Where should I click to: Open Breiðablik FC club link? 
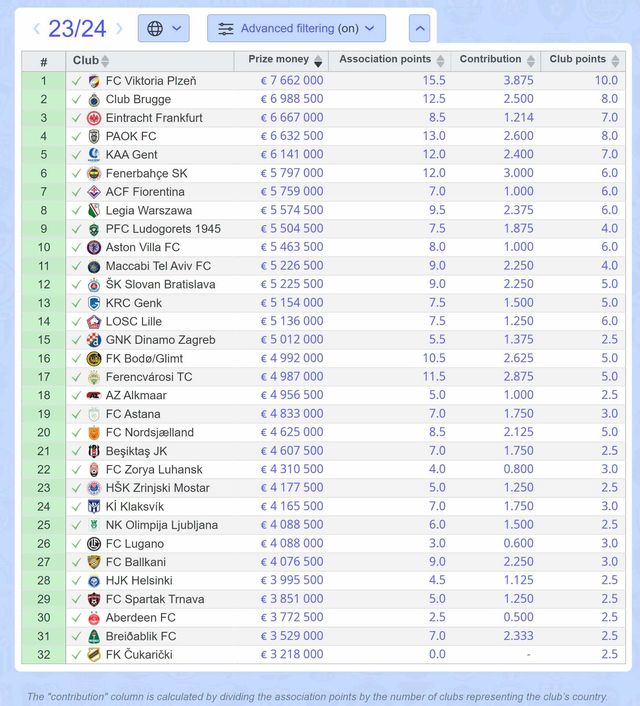coord(141,636)
